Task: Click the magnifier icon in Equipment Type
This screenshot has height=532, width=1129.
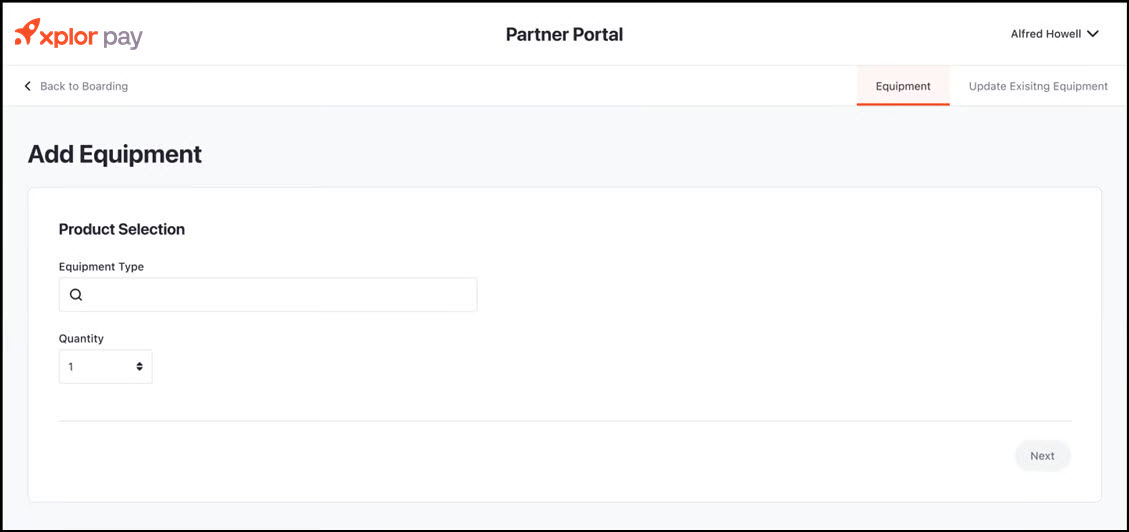Action: pyautogui.click(x=76, y=295)
